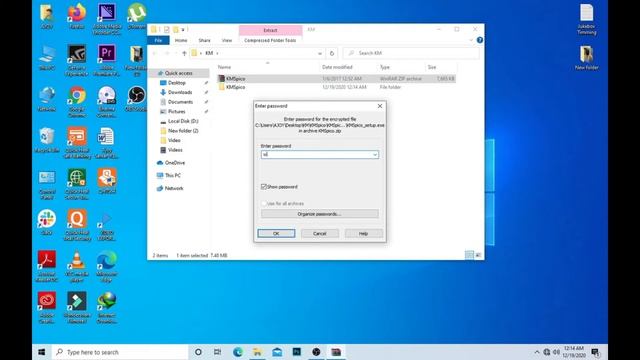Open the Mail app from taskbar
This screenshot has height=360, width=640.
click(277, 351)
